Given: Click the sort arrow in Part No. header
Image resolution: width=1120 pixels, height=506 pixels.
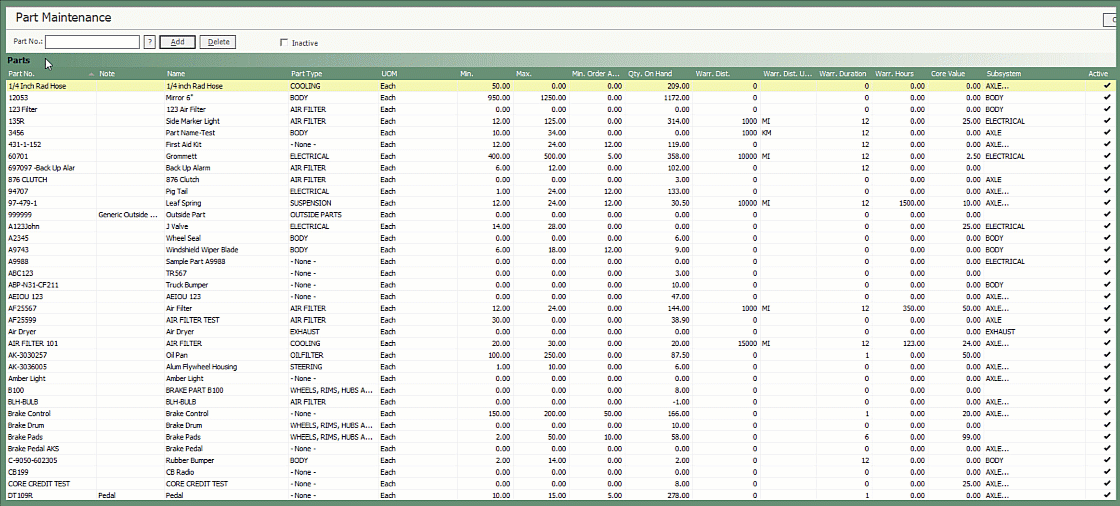Looking at the screenshot, I should click(91, 74).
